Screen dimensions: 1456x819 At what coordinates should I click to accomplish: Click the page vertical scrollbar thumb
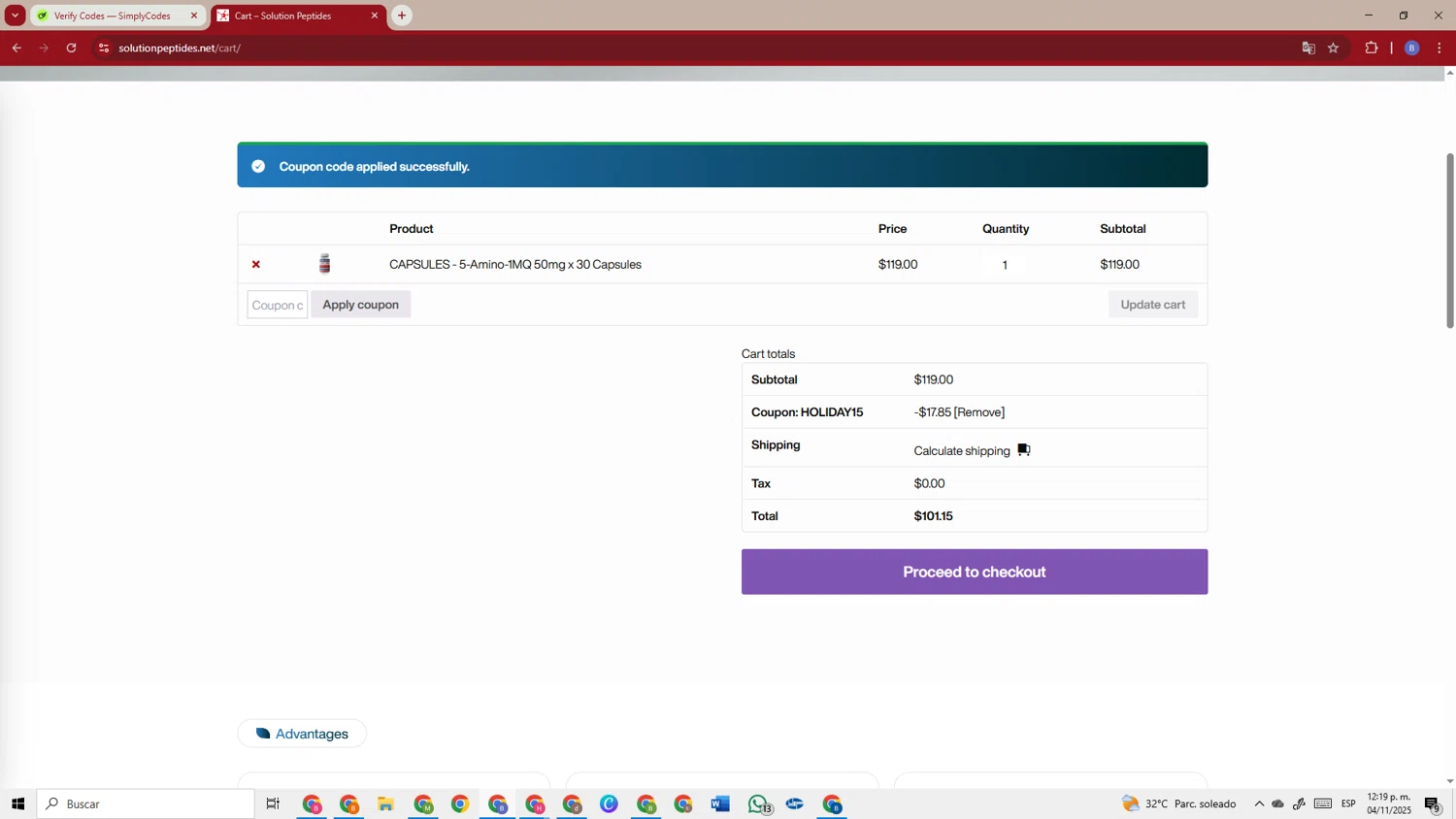(1450, 240)
